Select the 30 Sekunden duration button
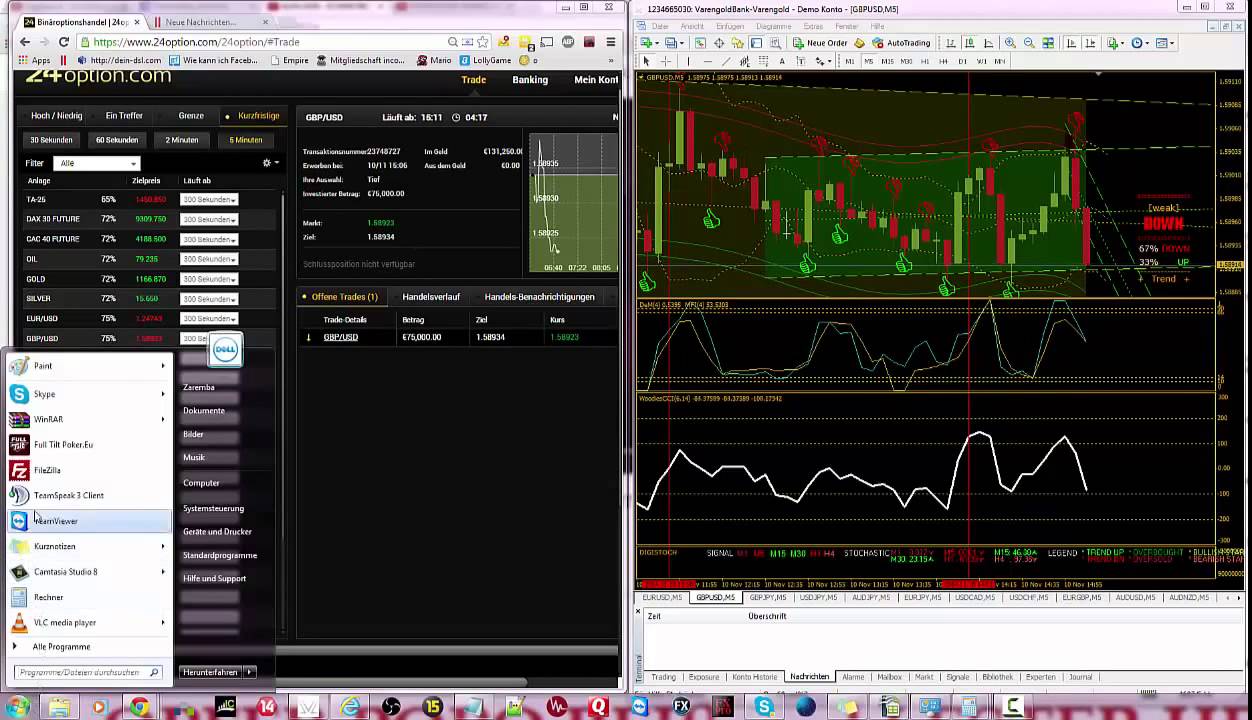1252x720 pixels. tap(51, 140)
